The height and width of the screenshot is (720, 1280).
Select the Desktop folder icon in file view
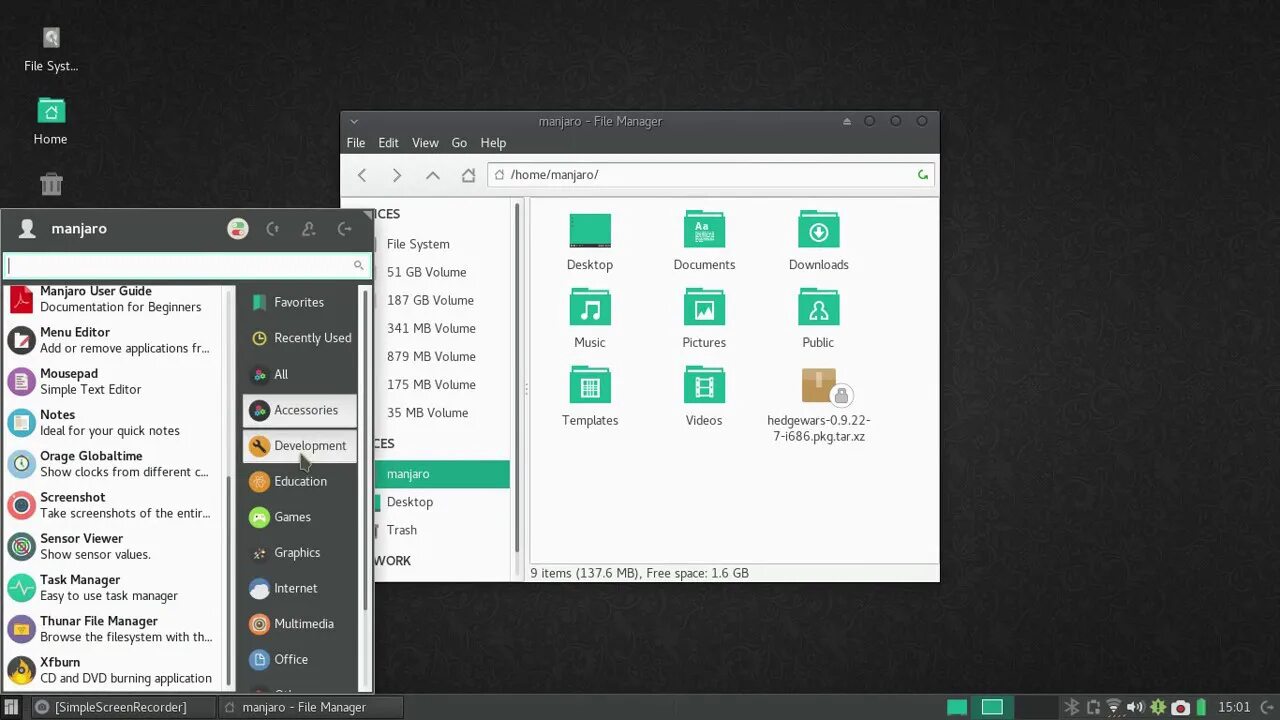tap(590, 230)
